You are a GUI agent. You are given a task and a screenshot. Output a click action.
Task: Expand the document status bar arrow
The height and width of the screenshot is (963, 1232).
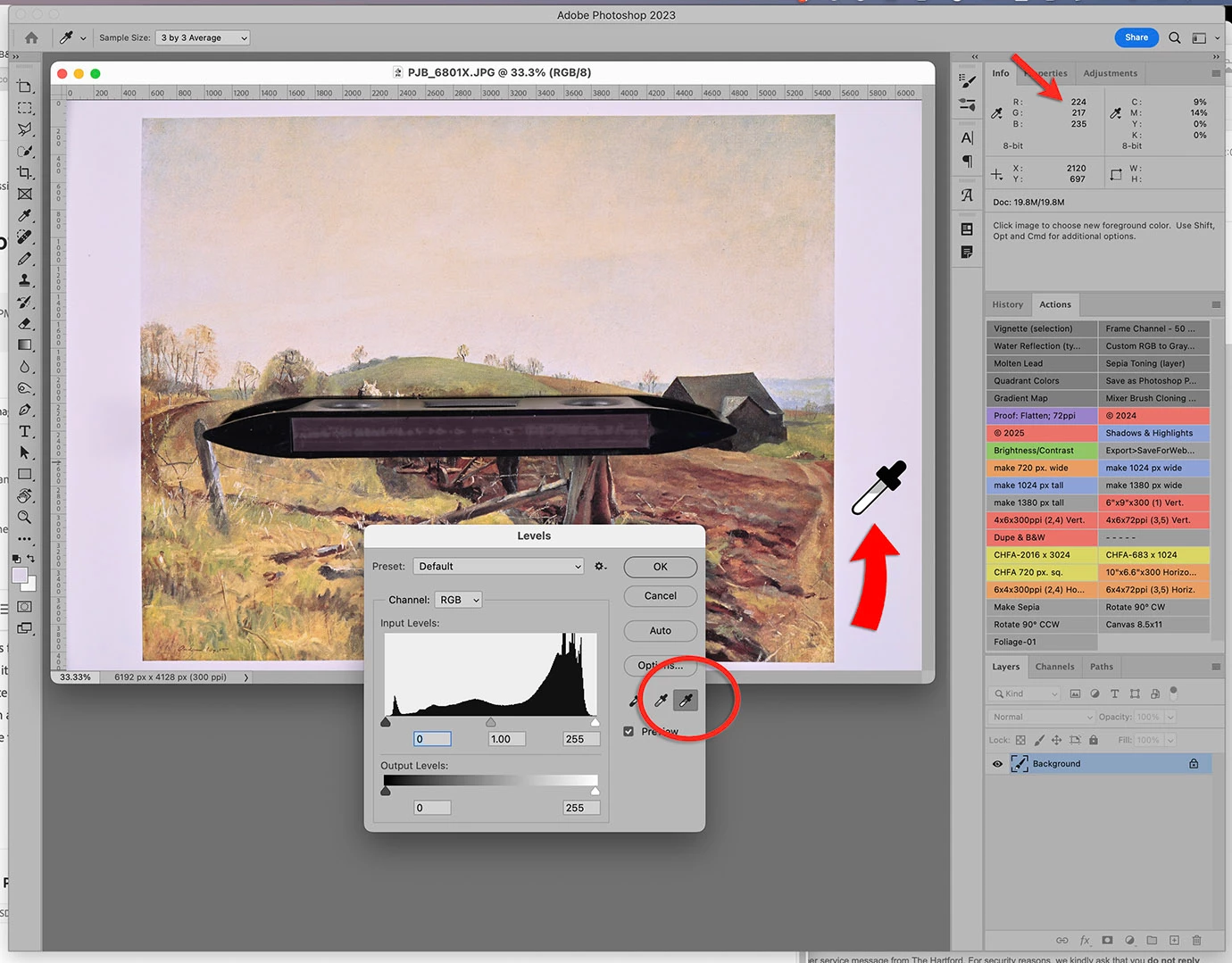pos(246,677)
